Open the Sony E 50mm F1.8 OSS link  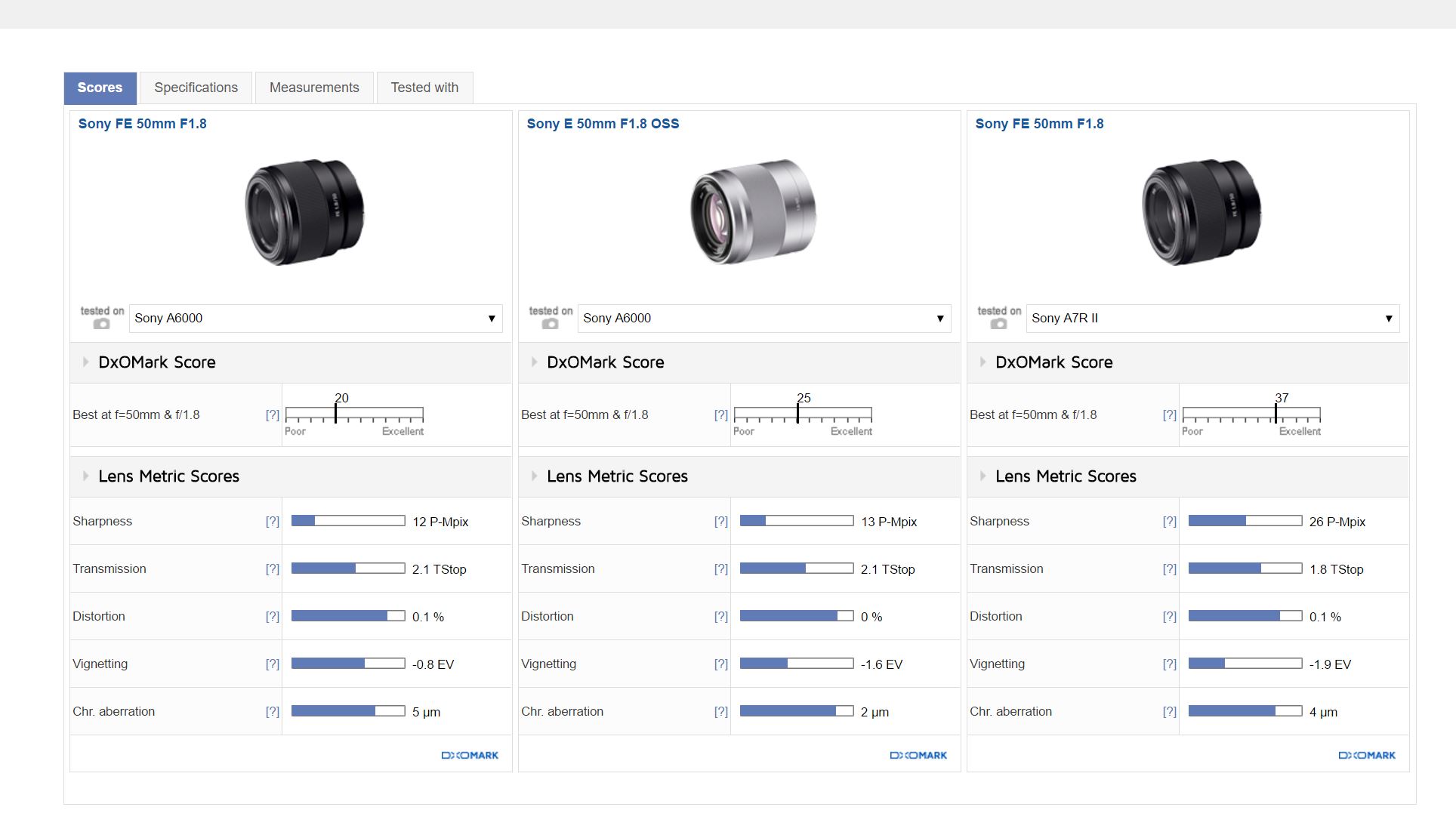pyautogui.click(x=603, y=124)
